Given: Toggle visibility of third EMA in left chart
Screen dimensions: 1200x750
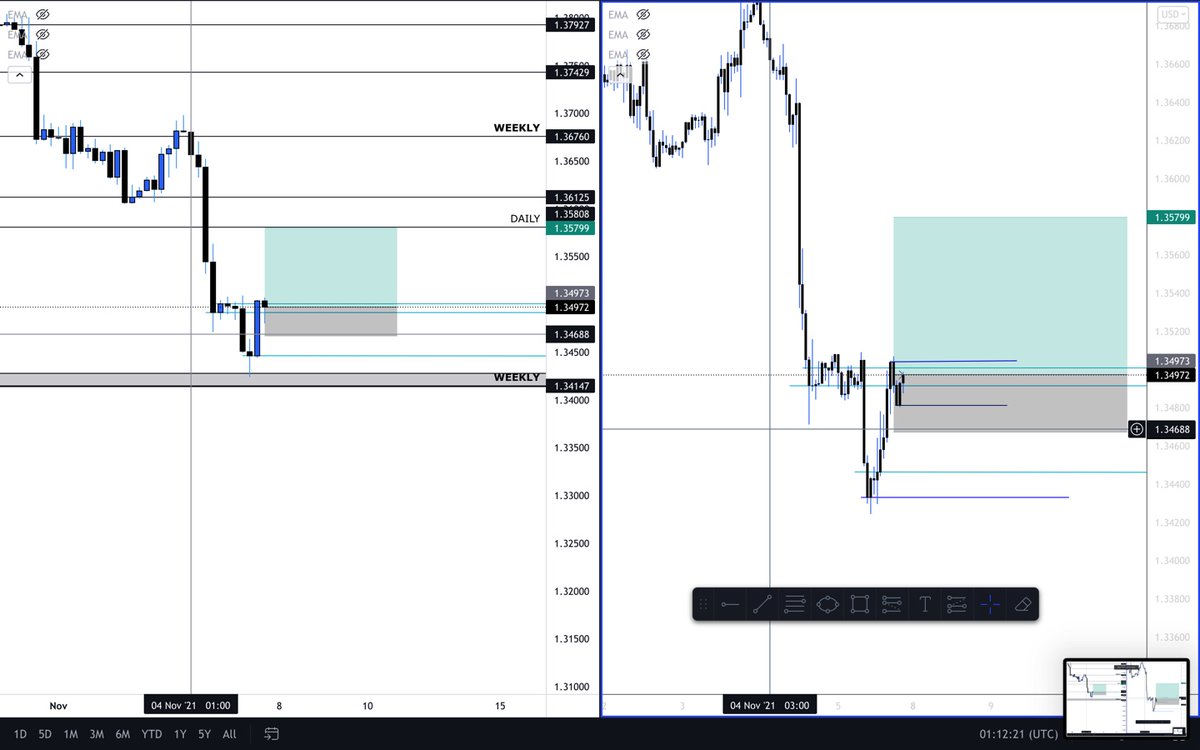Looking at the screenshot, I should [43, 54].
